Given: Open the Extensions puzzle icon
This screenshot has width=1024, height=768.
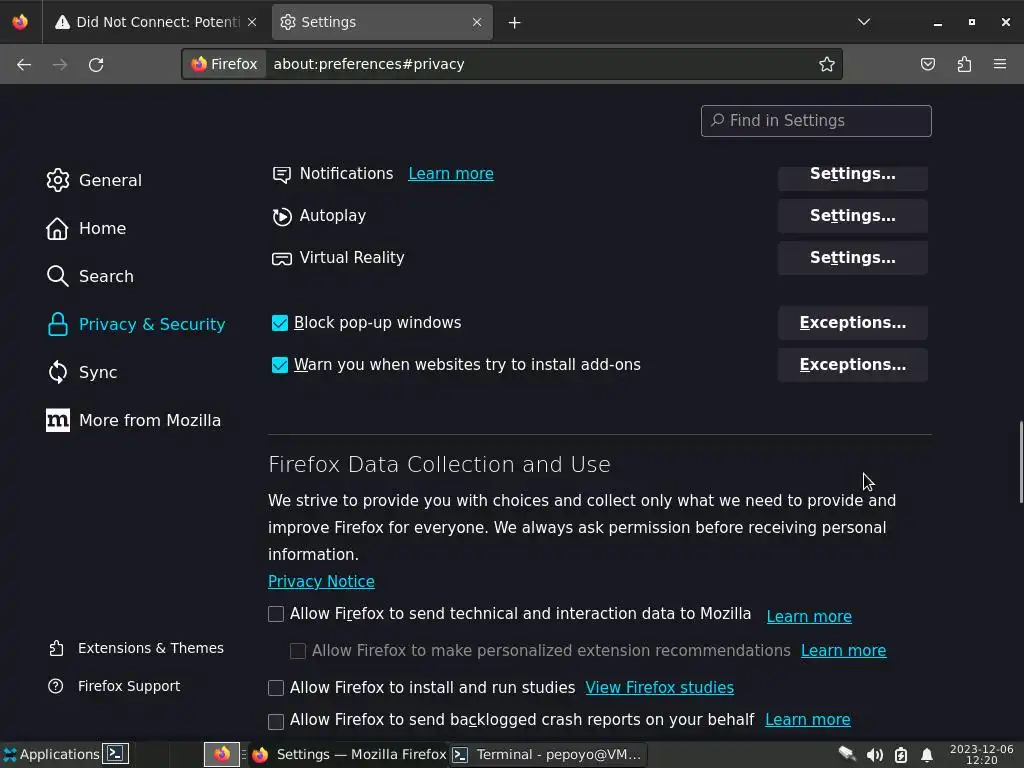Looking at the screenshot, I should (x=964, y=64).
